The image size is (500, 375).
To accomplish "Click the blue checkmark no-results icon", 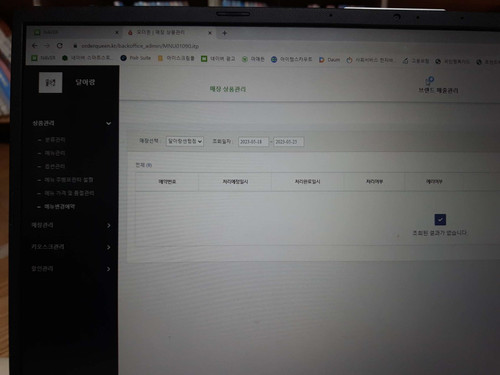I will coord(440,220).
